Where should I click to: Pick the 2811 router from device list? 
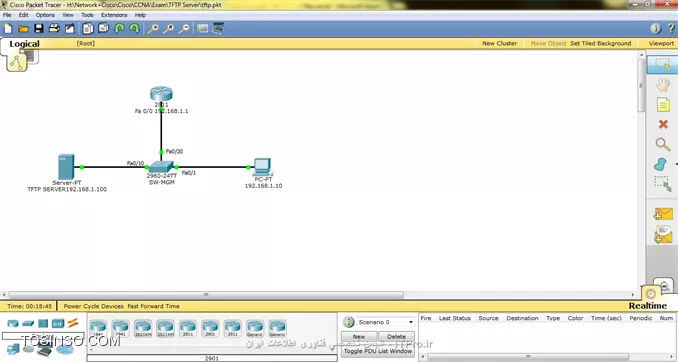point(188,329)
